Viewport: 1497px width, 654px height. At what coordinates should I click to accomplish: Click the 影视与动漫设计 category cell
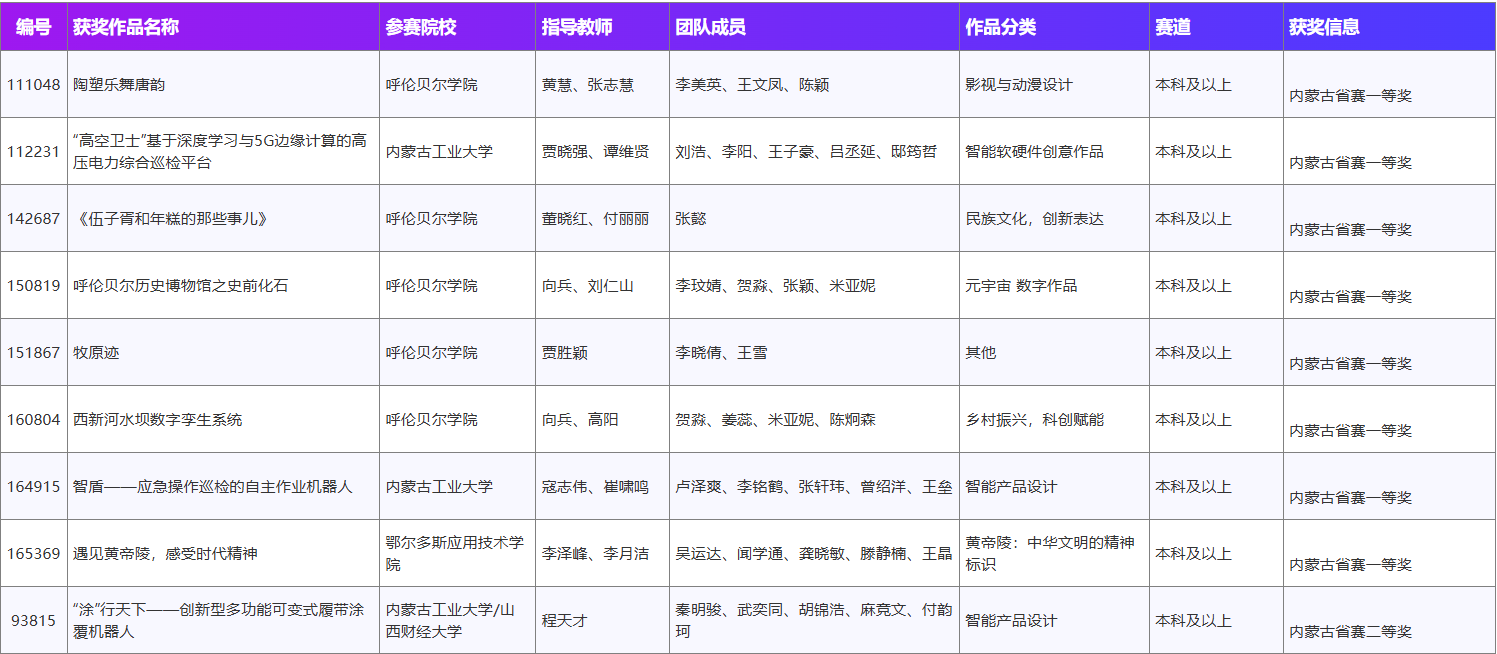point(1018,85)
